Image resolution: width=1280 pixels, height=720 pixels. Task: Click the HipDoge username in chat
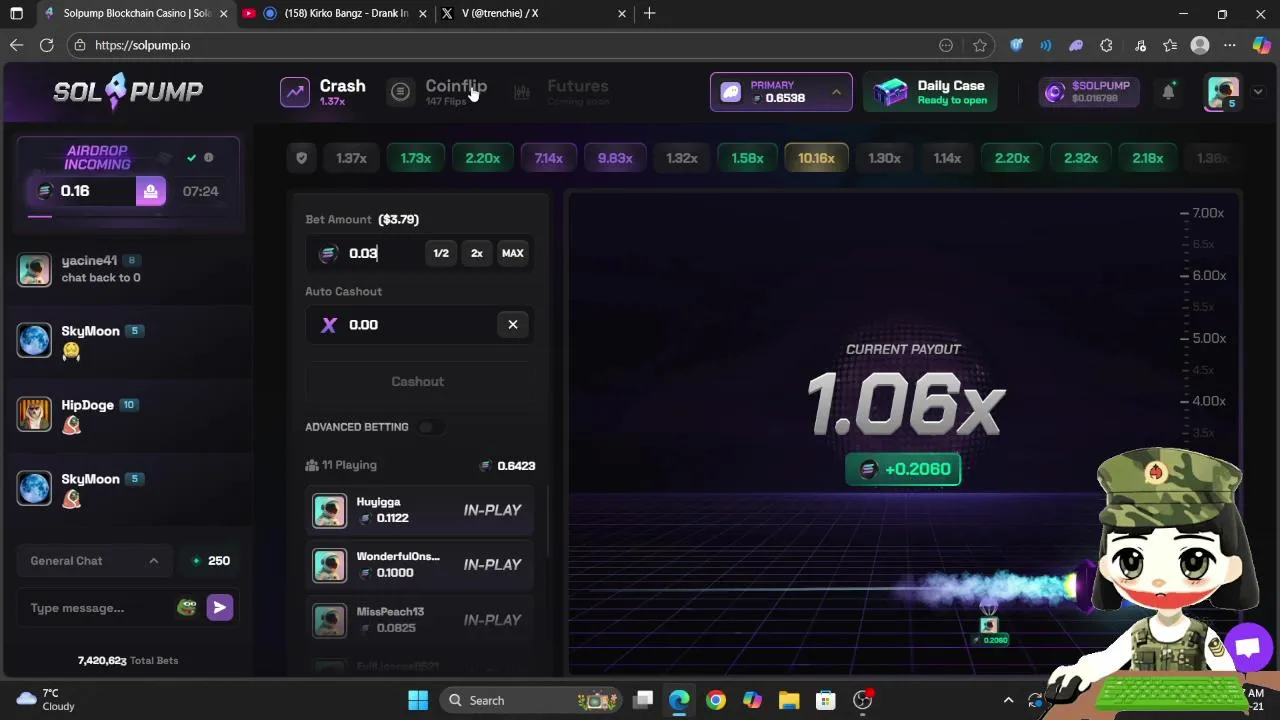click(x=88, y=405)
